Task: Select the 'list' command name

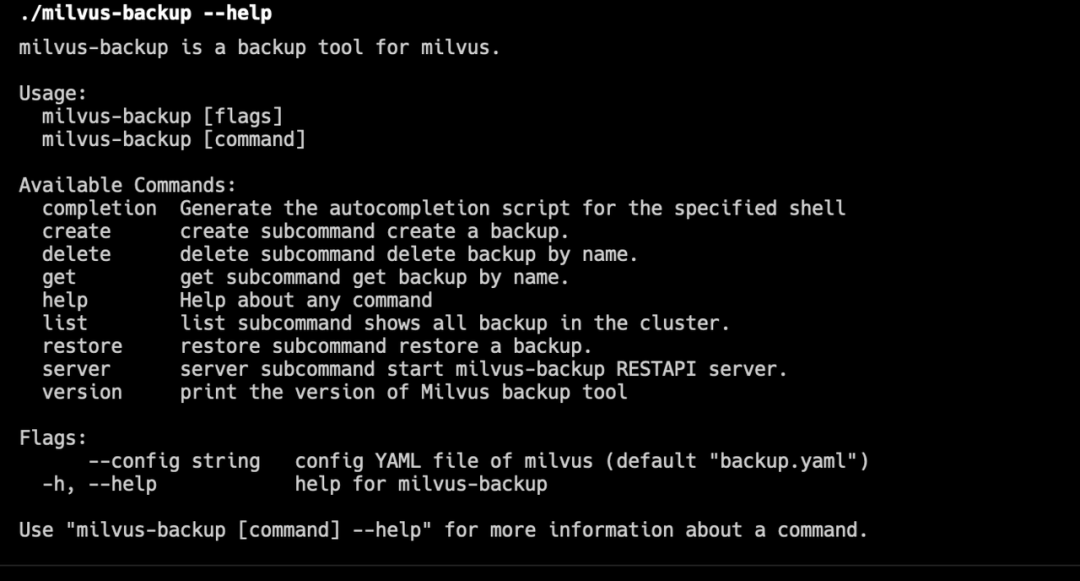Action: pos(65,323)
